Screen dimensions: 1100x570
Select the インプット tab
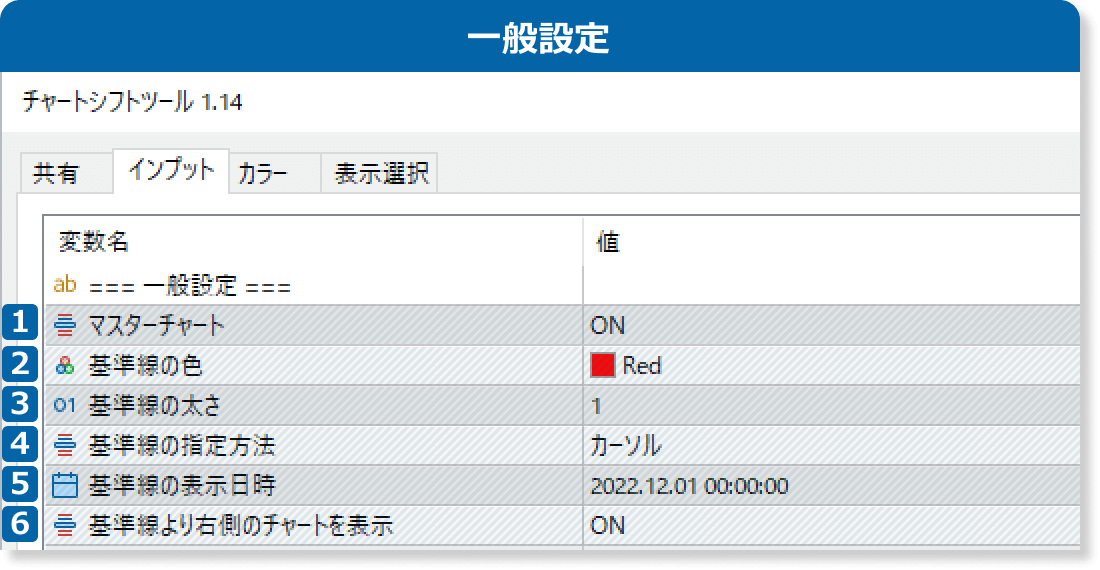pos(171,170)
